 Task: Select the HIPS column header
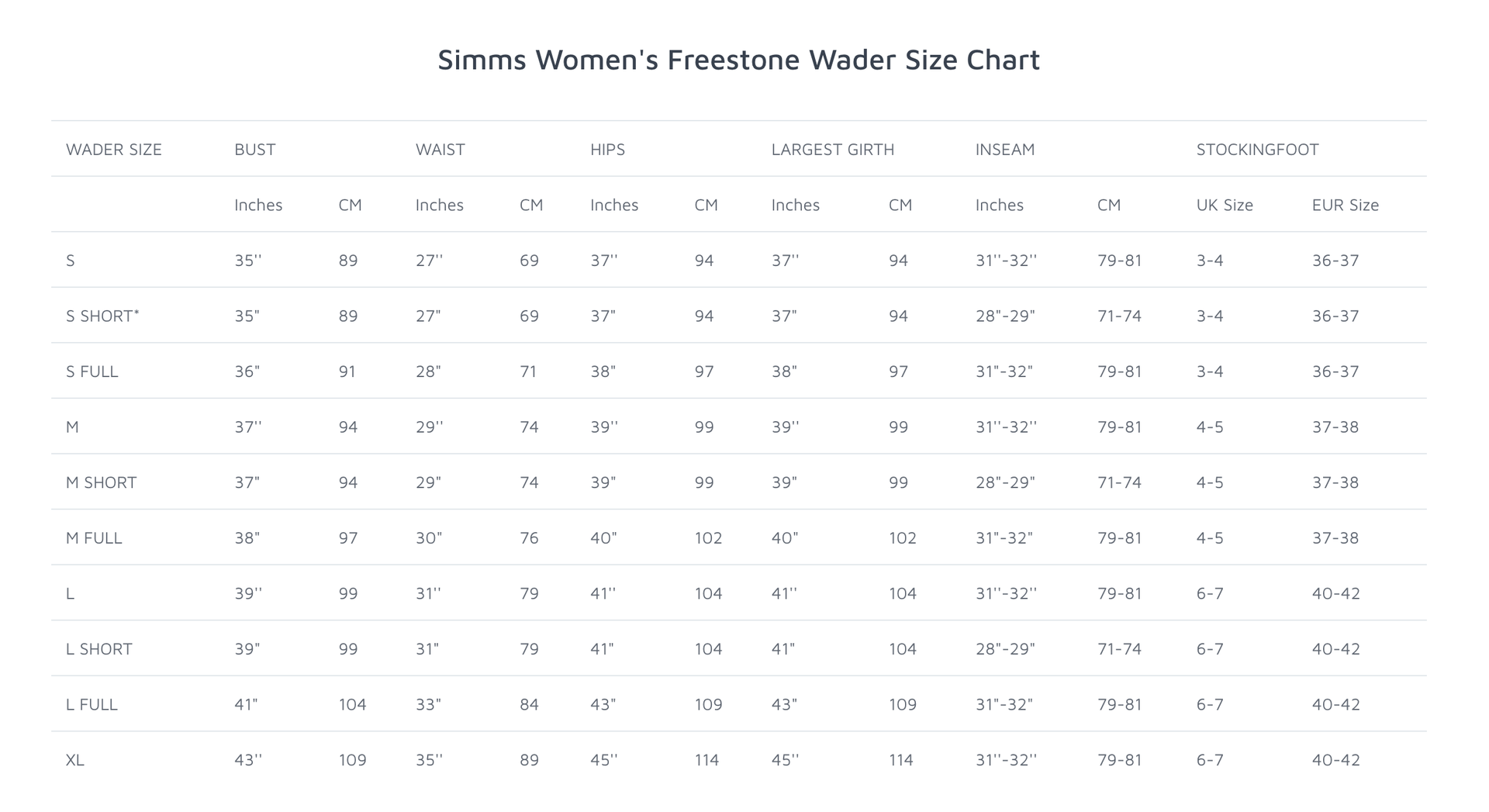[x=607, y=150]
